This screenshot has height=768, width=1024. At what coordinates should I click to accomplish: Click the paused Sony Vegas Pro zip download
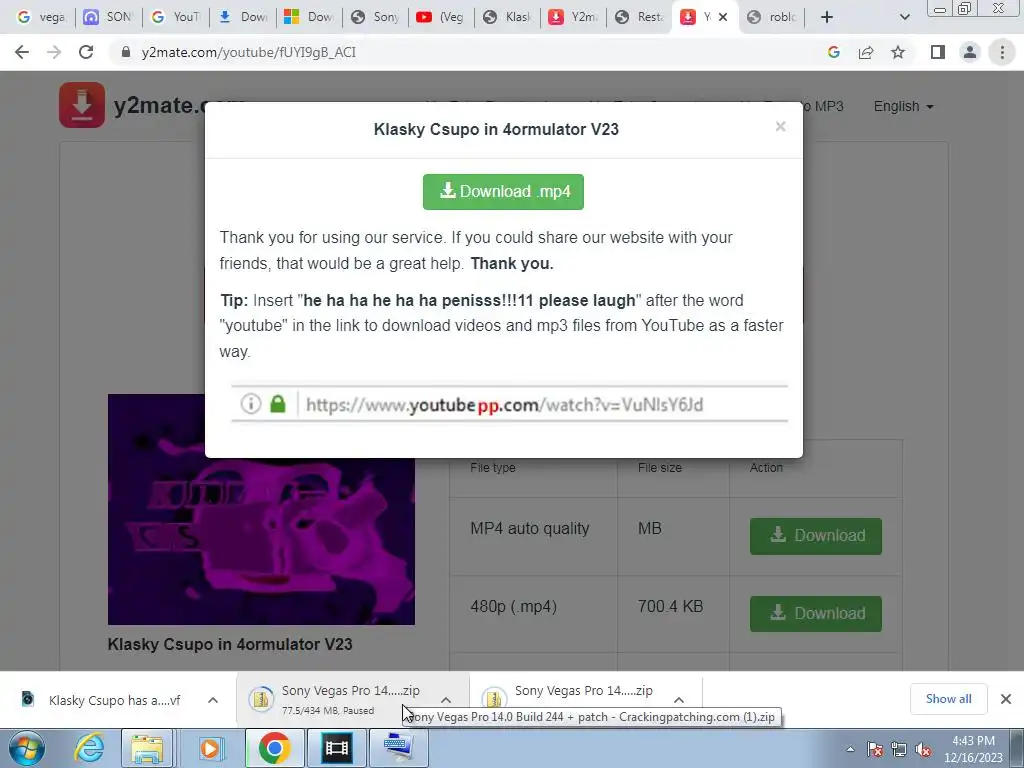[x=340, y=699]
